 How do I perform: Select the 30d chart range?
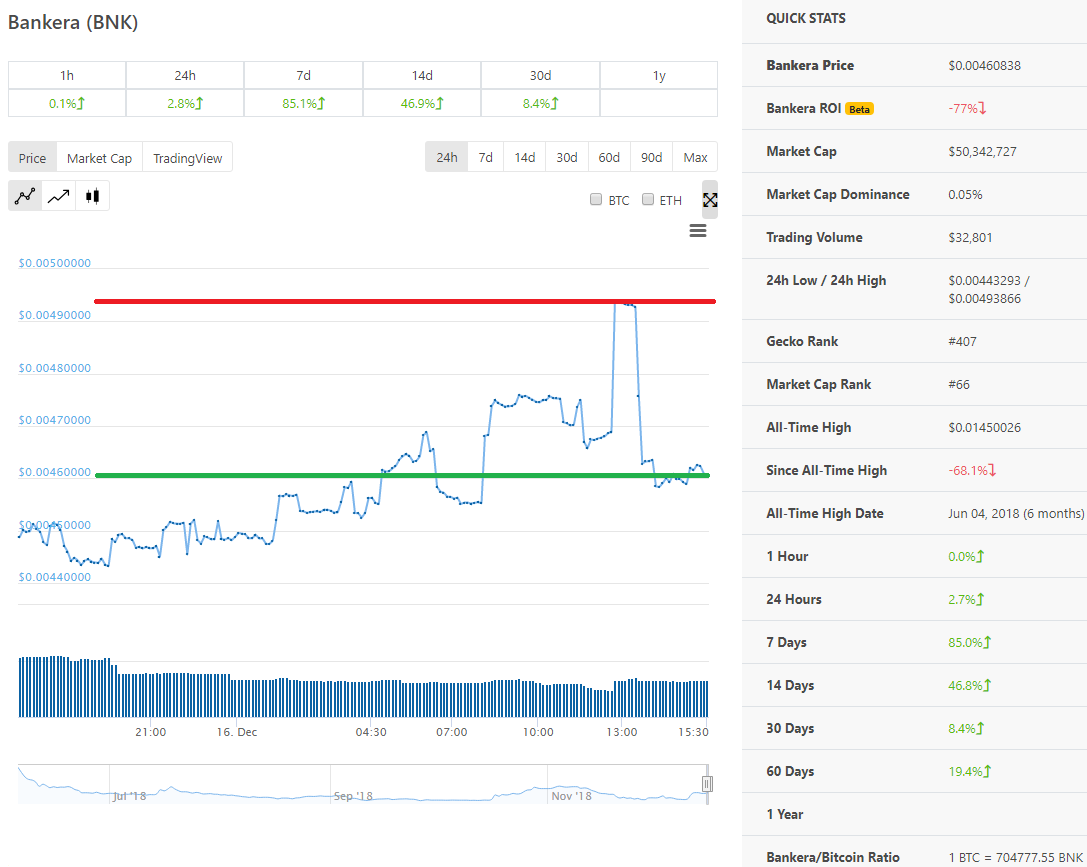[x=566, y=157]
